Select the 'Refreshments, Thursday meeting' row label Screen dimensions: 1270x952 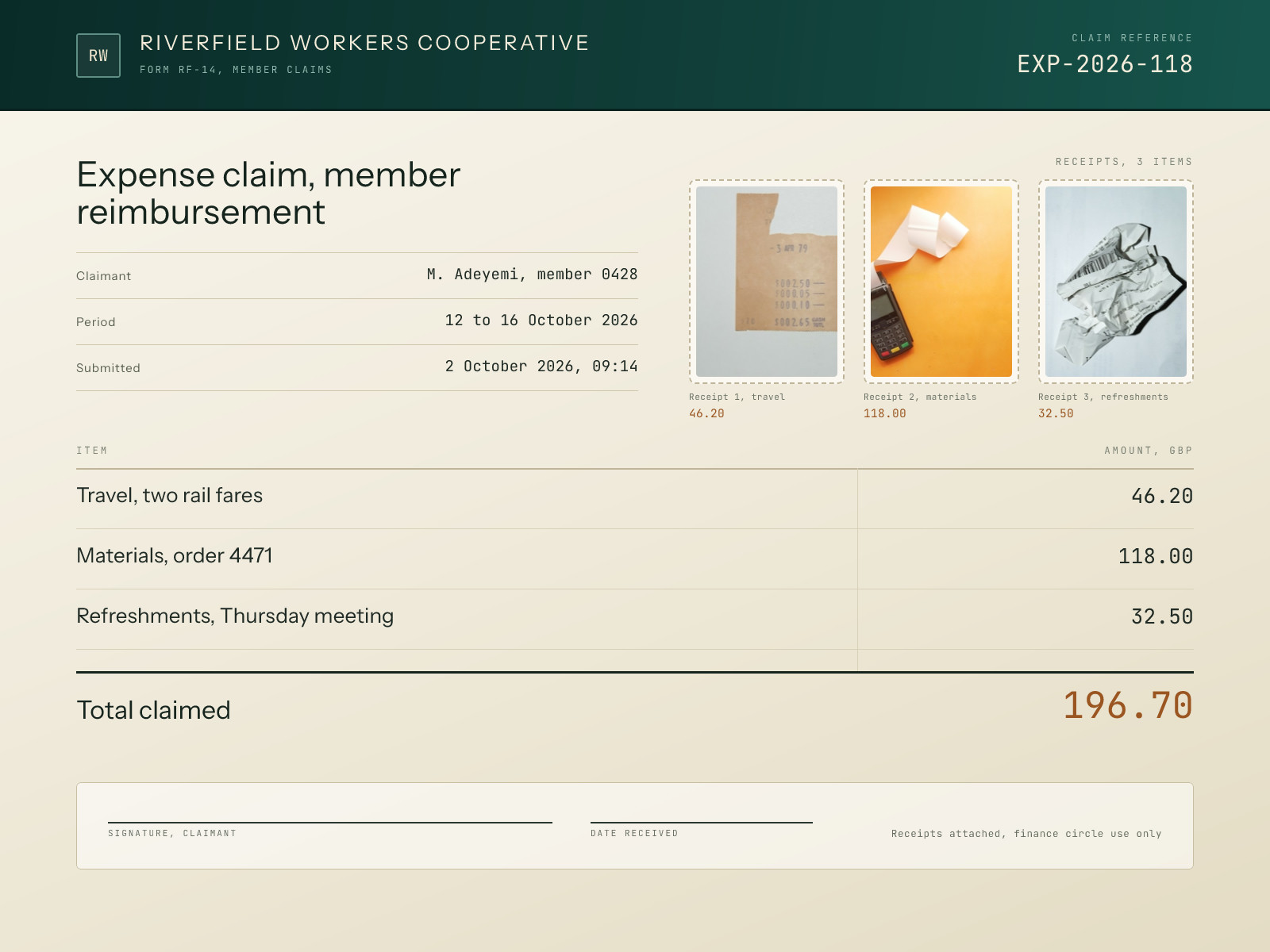pos(235,616)
